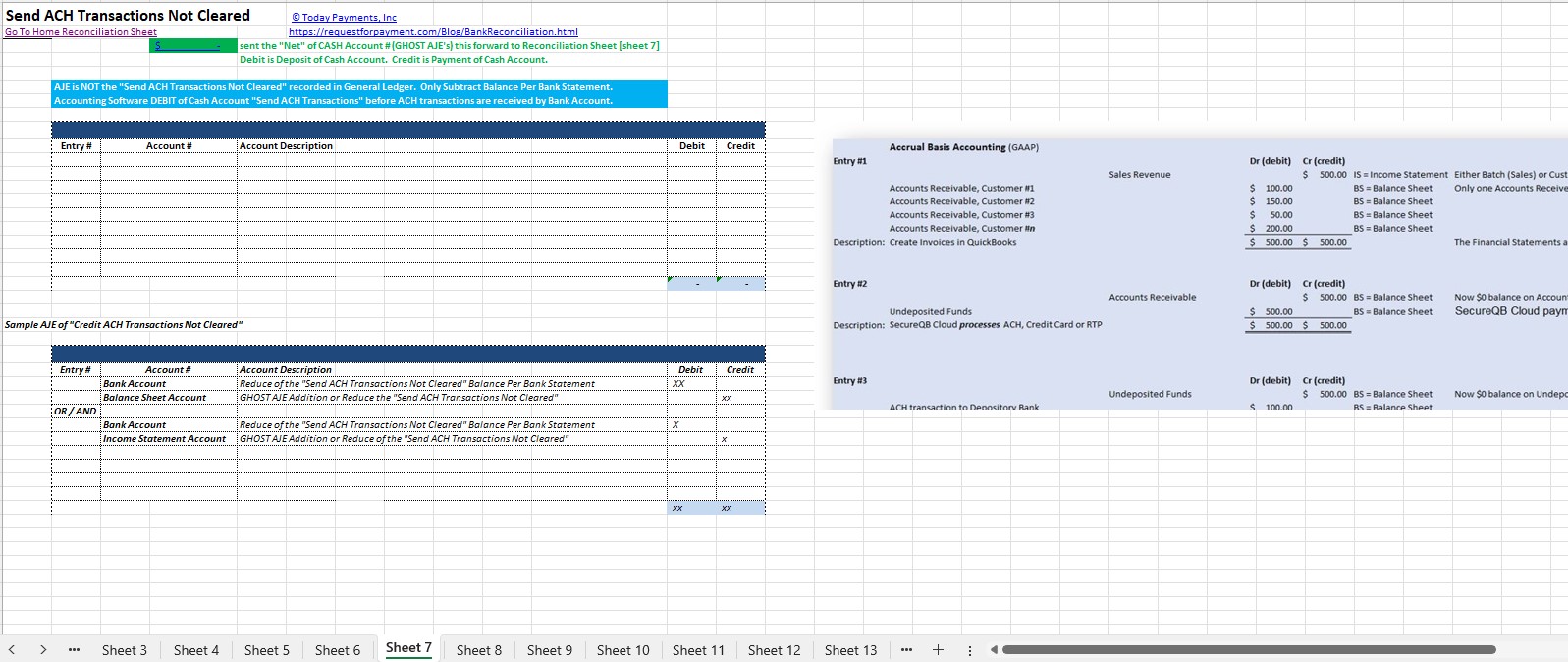Select top table Debit total cell

(692, 284)
